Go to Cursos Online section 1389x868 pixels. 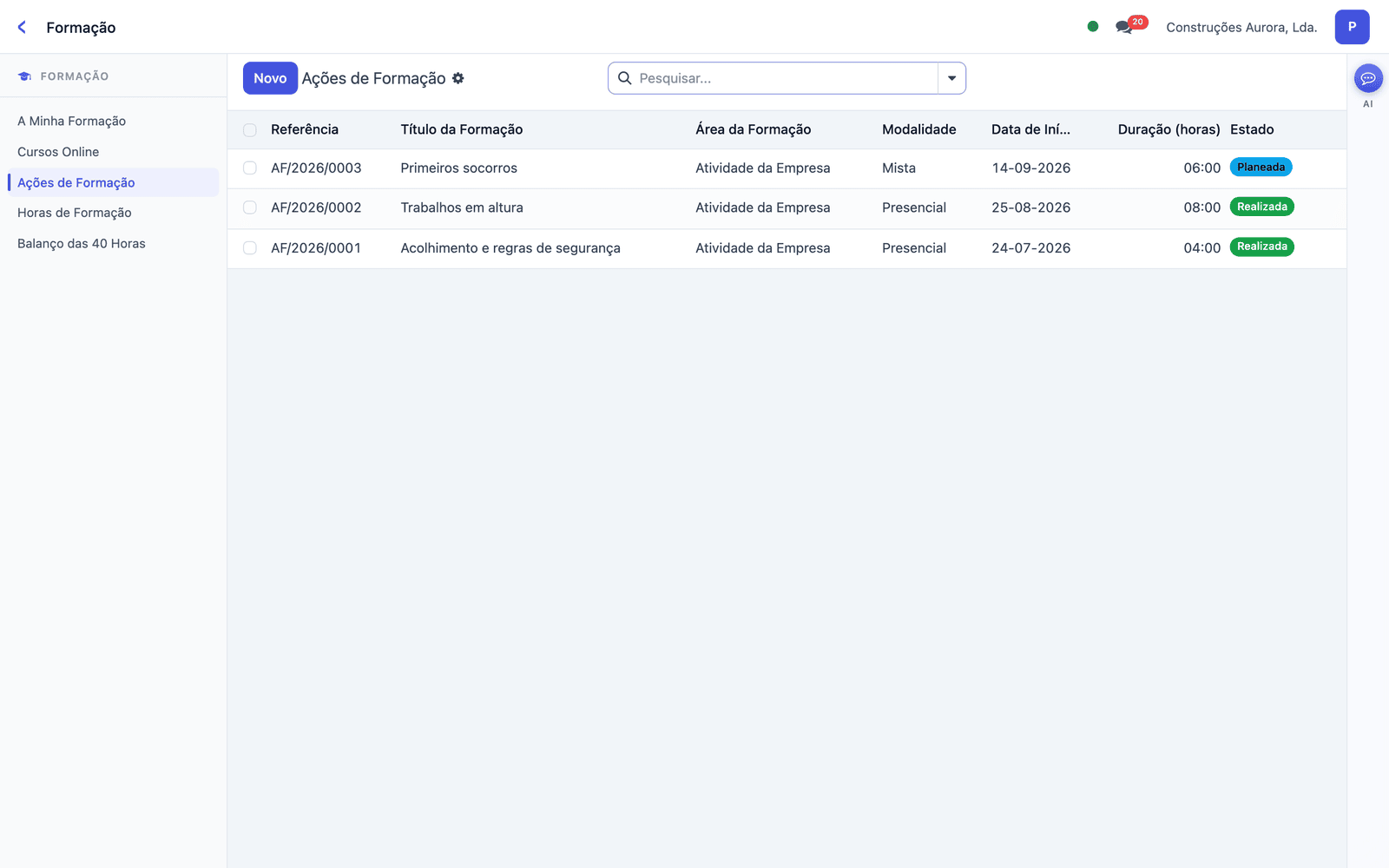[58, 152]
